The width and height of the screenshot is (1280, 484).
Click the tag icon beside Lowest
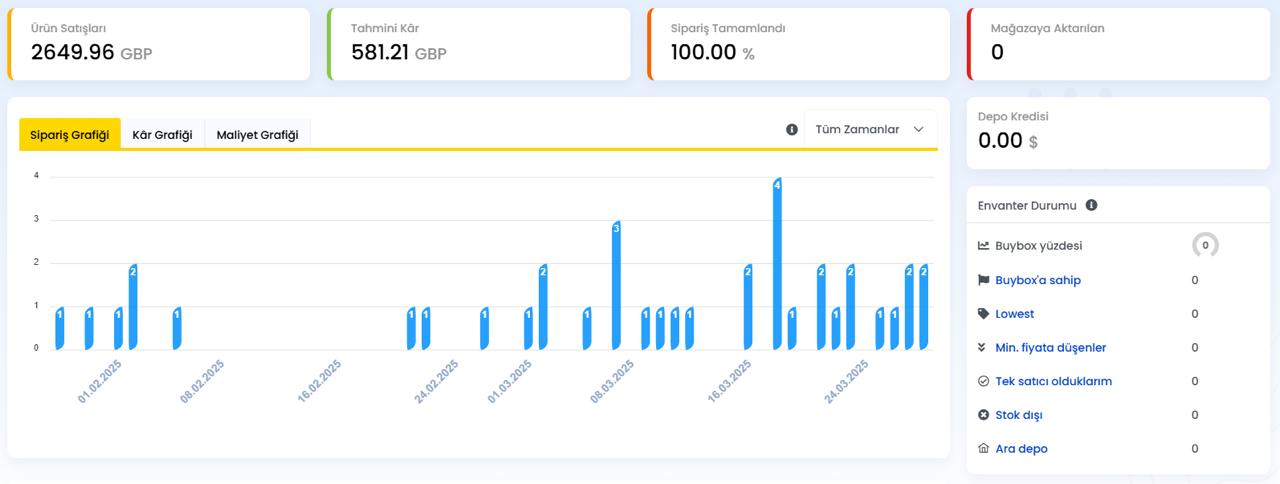[x=983, y=314]
